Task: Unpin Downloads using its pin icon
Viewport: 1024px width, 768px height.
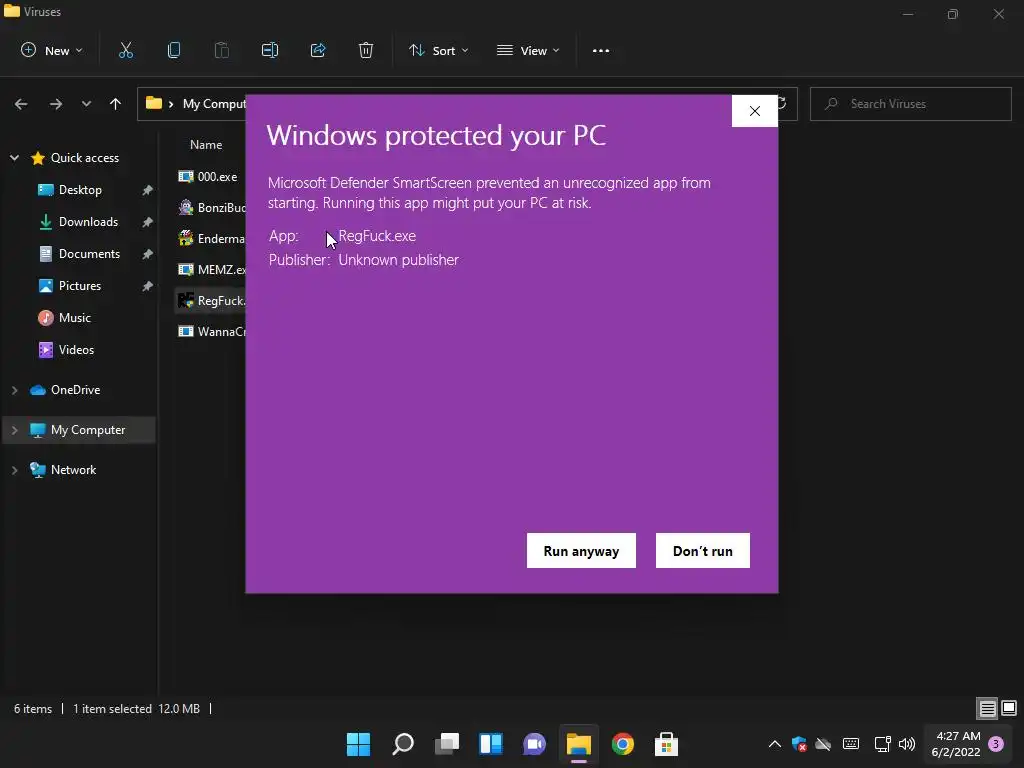Action: coord(148,222)
